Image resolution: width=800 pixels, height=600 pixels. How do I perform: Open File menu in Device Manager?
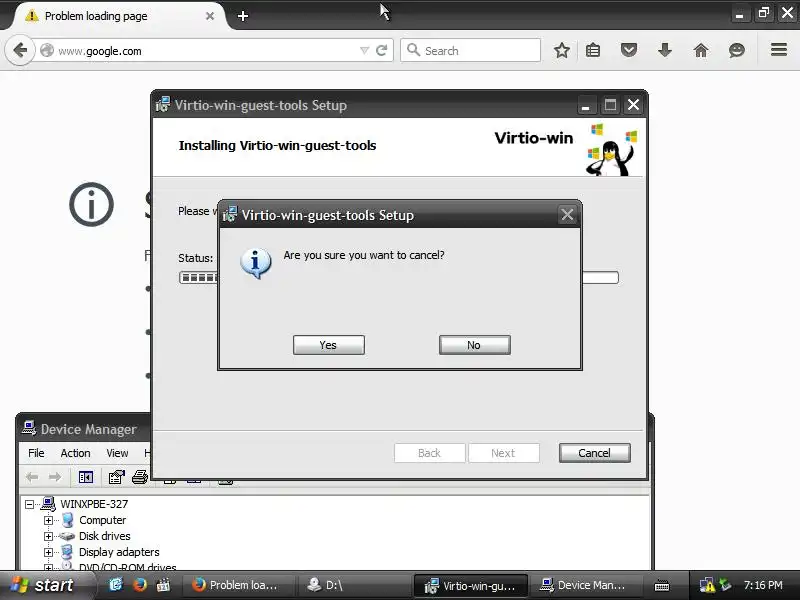click(x=36, y=453)
